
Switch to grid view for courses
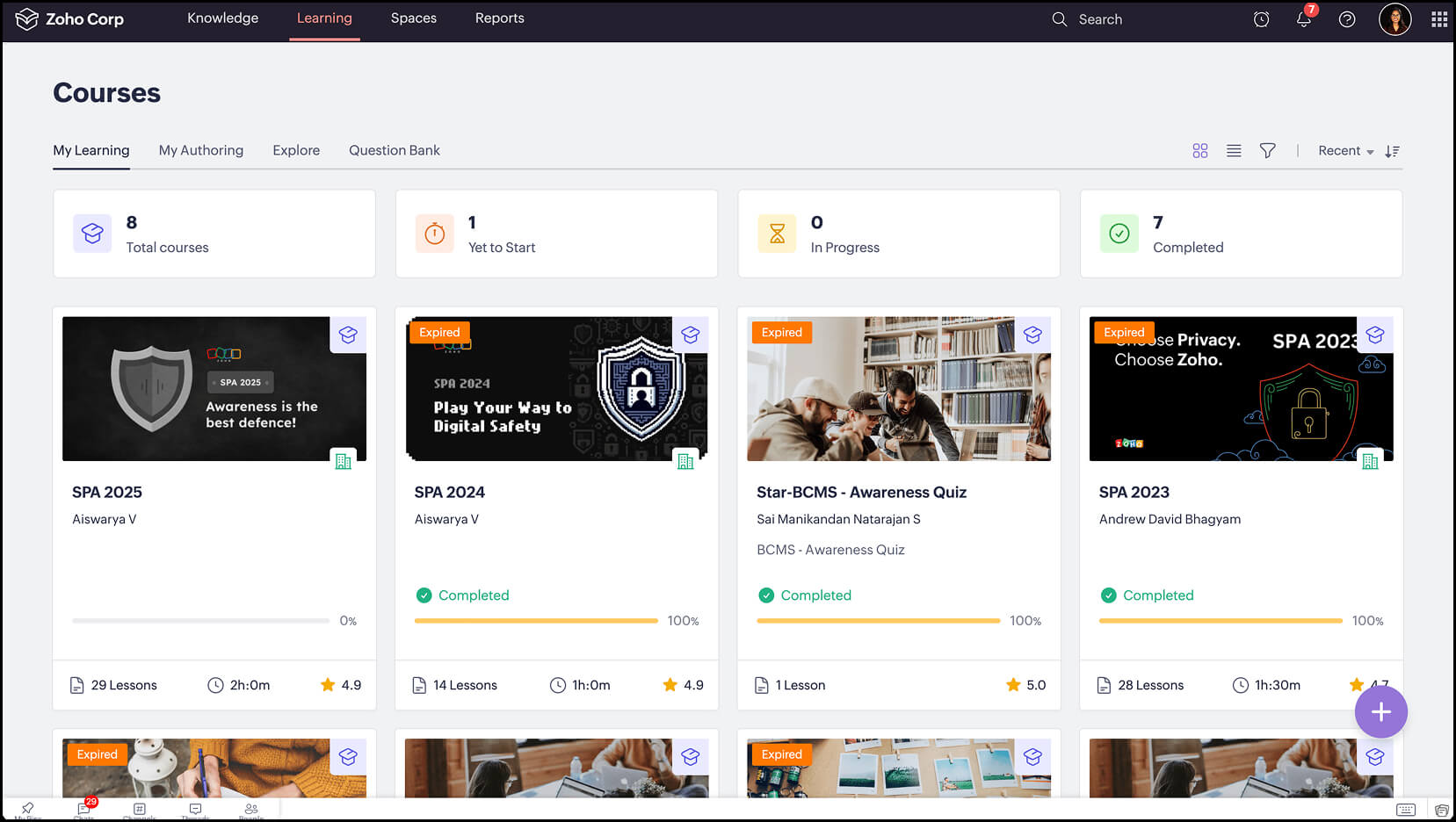(1200, 150)
